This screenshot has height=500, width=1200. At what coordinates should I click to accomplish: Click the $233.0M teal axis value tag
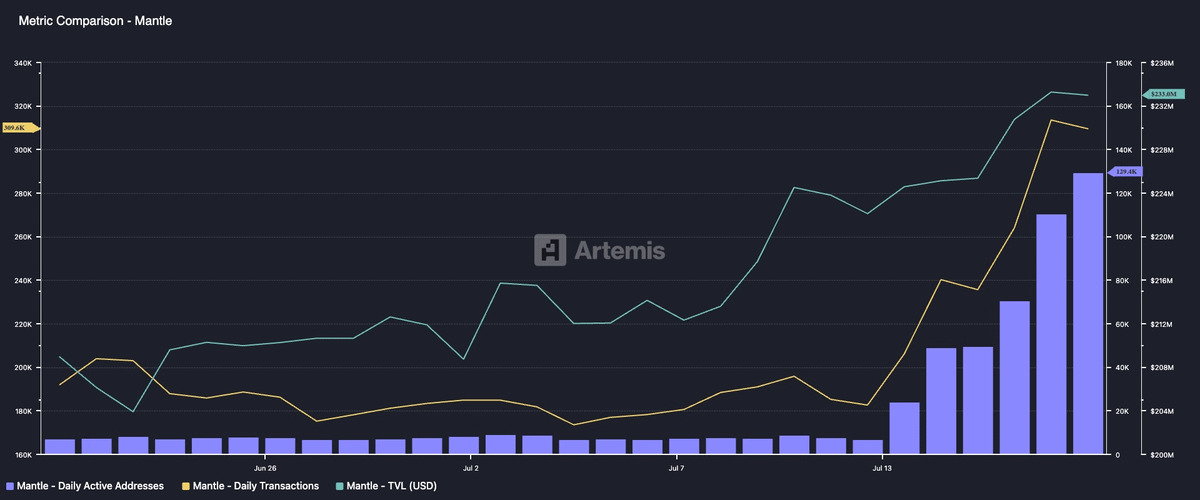coord(1162,93)
